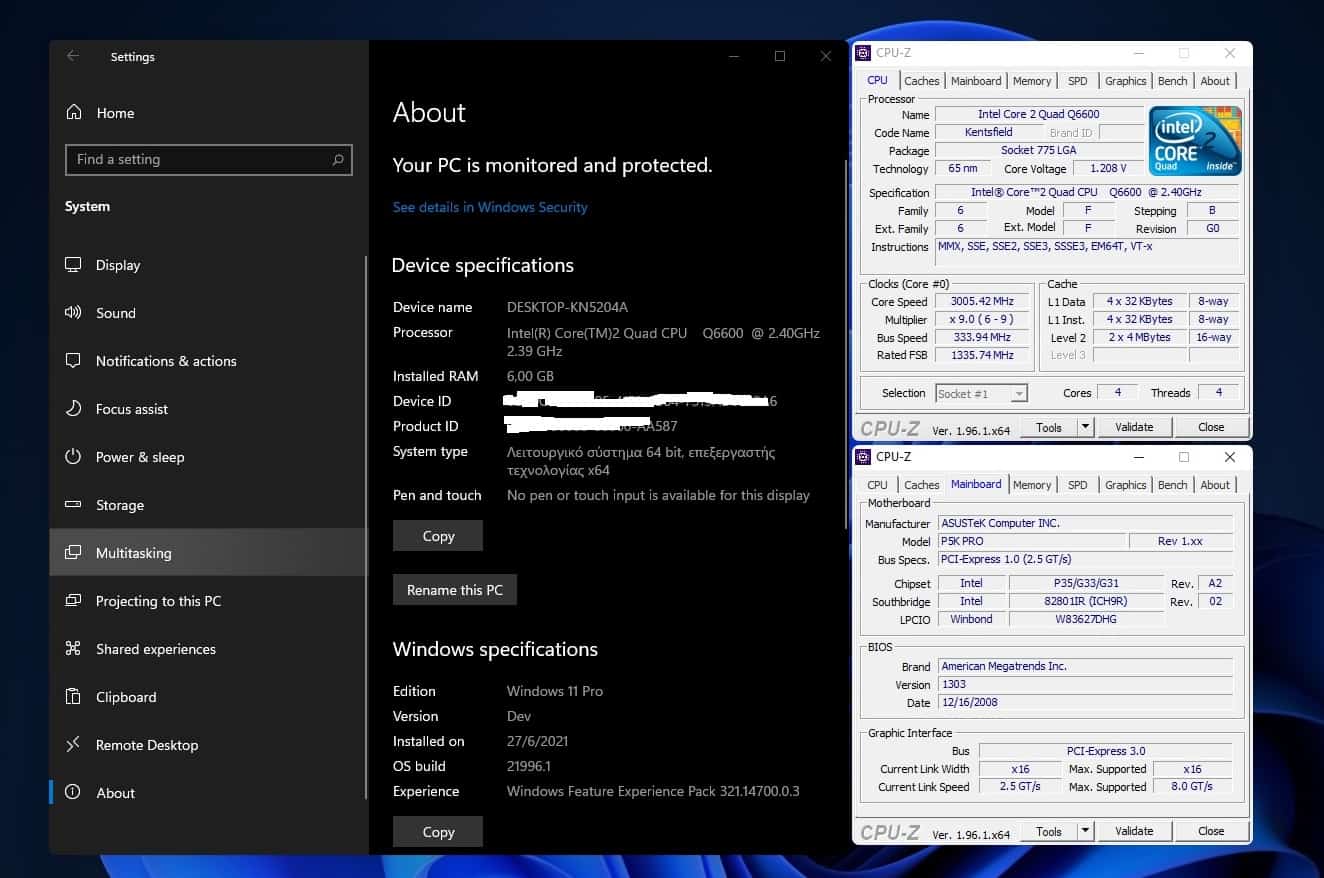Click the Edition value Windows 11 Pro
The height and width of the screenshot is (878, 1324).
(x=555, y=691)
